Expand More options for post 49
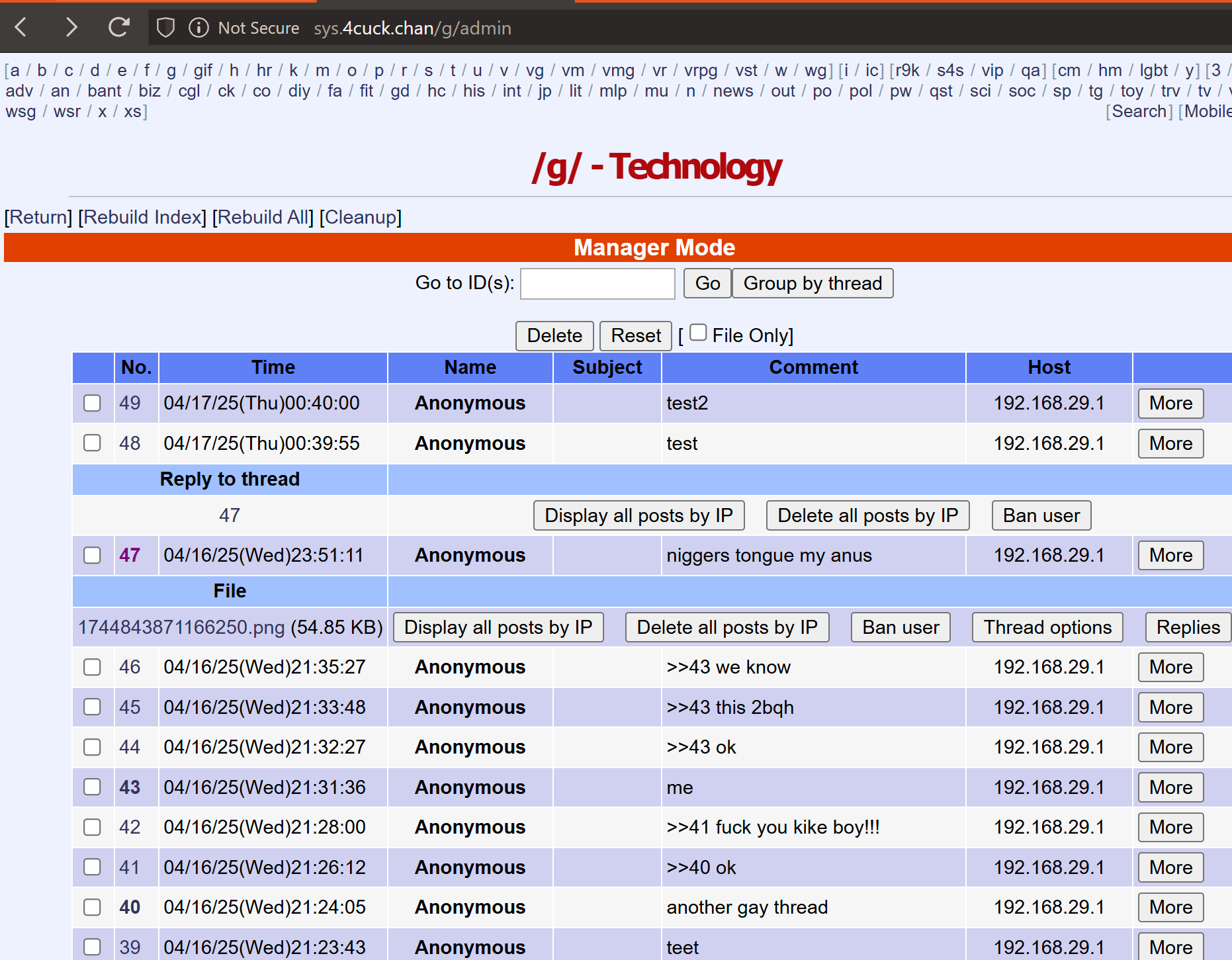The image size is (1232, 960). click(x=1170, y=403)
